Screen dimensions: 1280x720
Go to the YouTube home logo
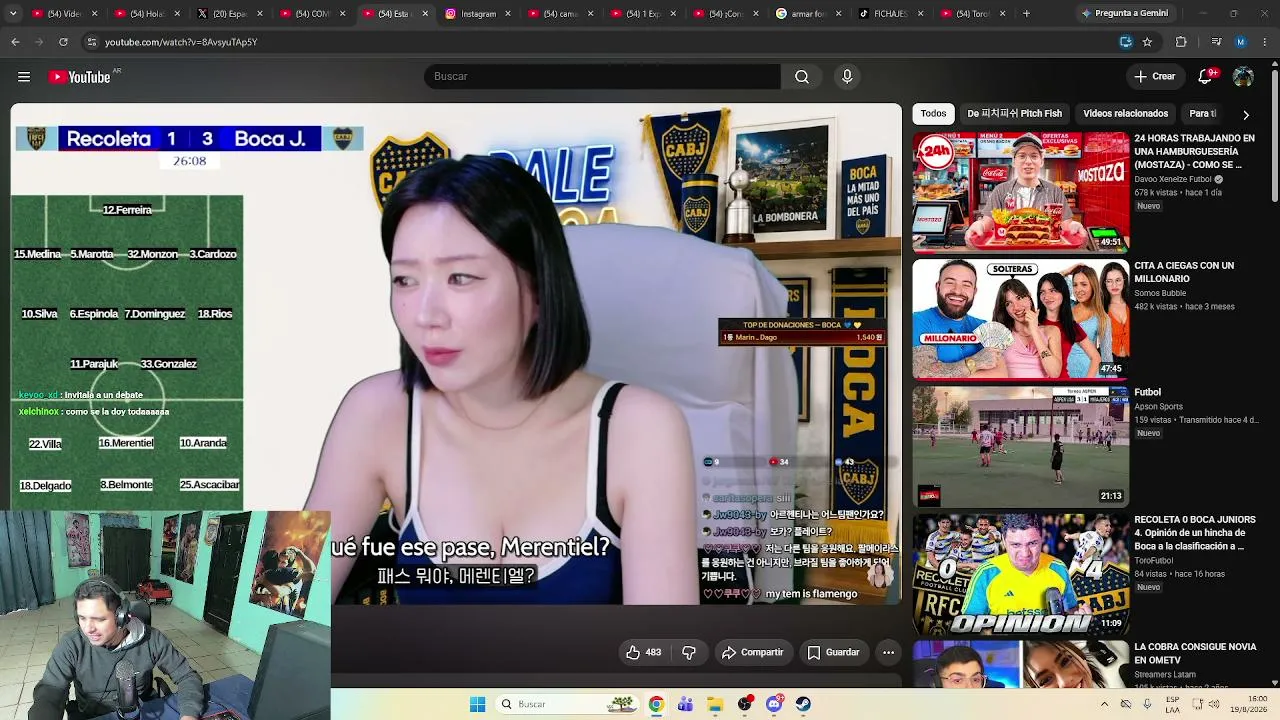pos(79,77)
